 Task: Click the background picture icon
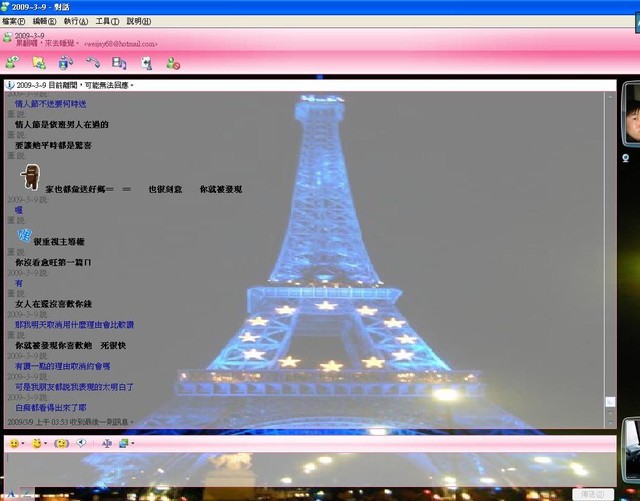[124, 443]
